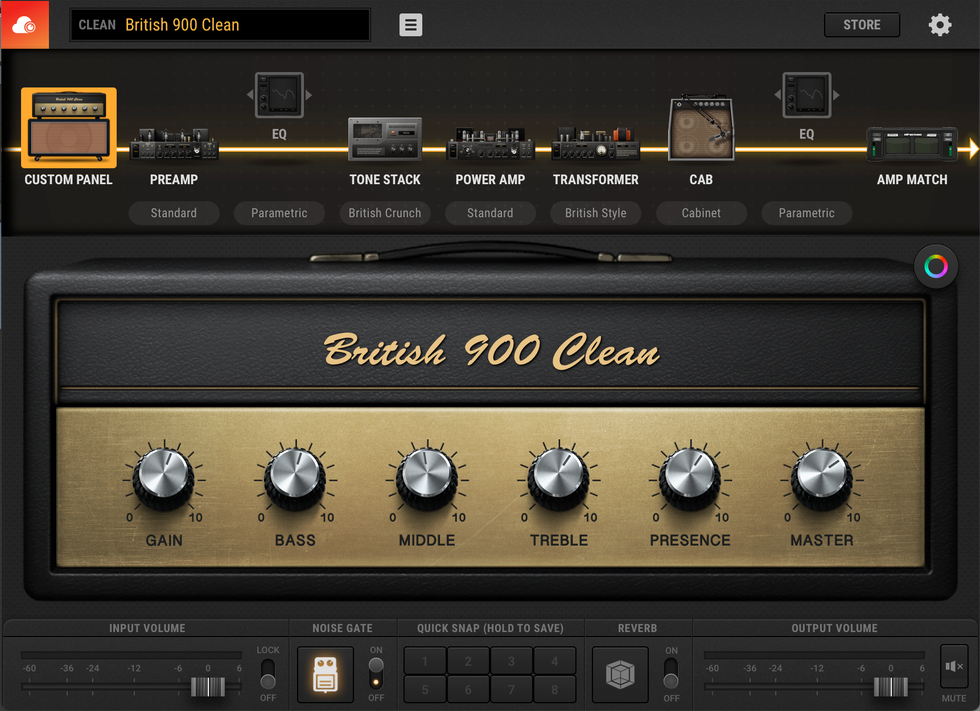Screen dimensions: 980x711
Task: Select the Transformer module icon
Action: pyautogui.click(x=596, y=143)
